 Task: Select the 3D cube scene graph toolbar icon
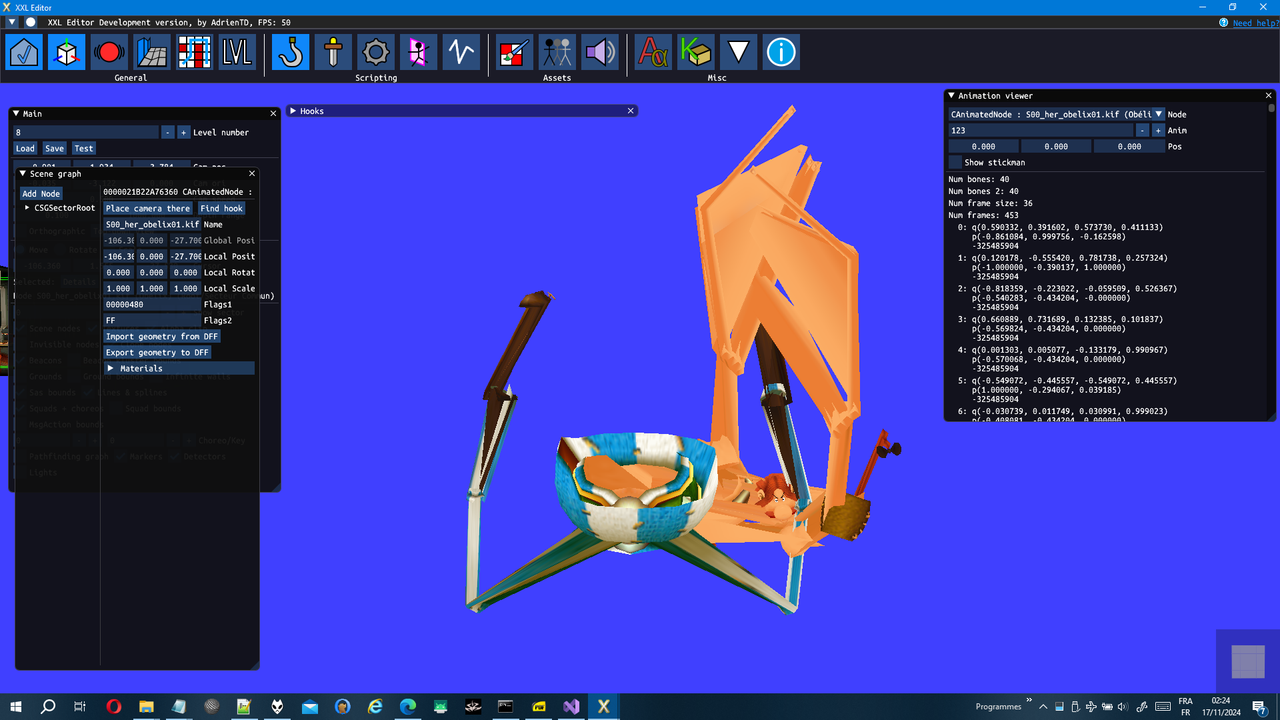(67, 52)
